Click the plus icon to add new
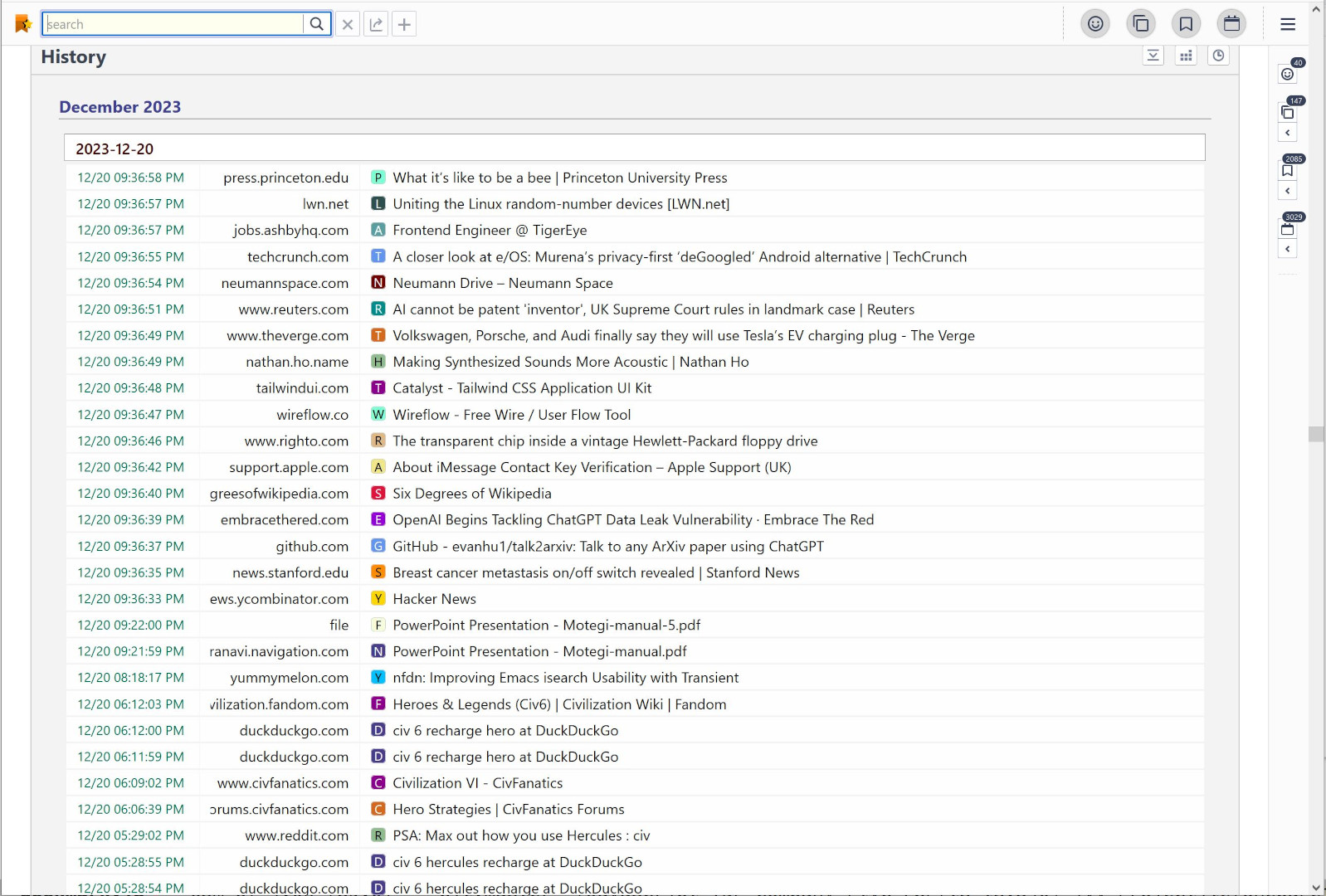1326x896 pixels. 404,24
